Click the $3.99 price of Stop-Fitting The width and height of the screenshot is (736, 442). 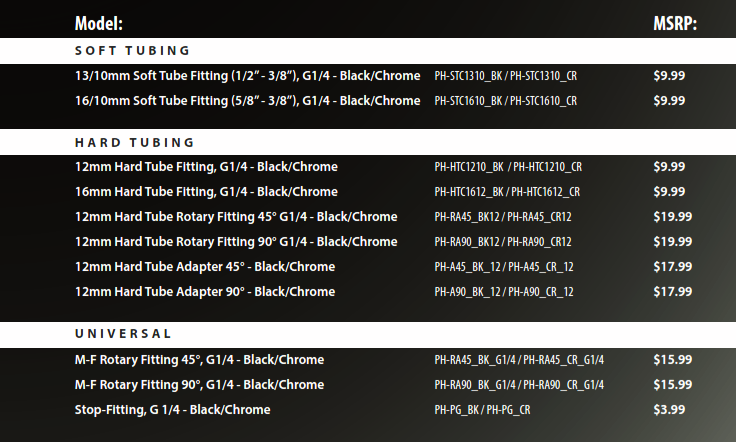[669, 410]
